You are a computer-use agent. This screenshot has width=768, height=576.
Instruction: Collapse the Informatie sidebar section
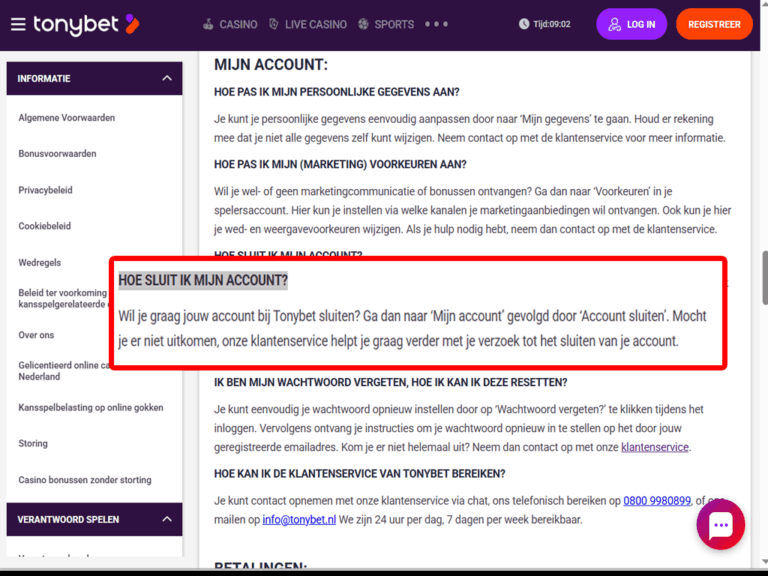[167, 79]
